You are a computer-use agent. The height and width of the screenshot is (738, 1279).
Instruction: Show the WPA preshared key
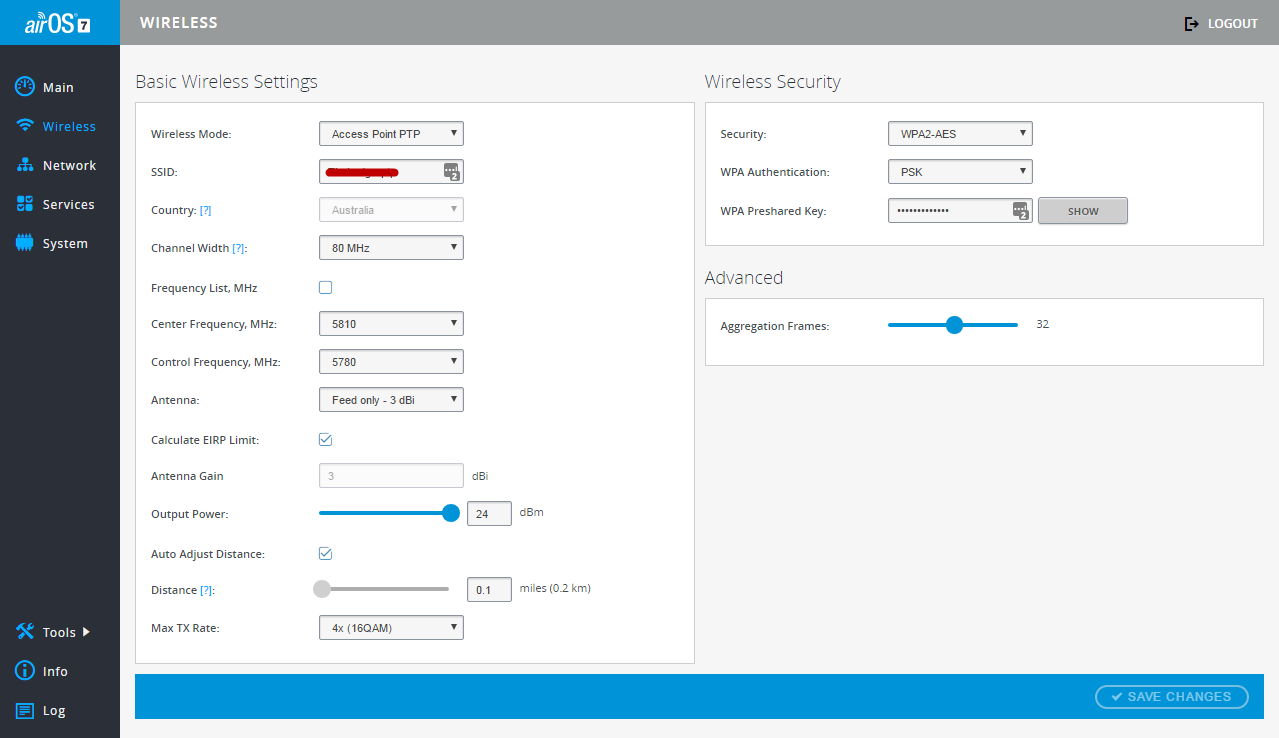(x=1083, y=211)
